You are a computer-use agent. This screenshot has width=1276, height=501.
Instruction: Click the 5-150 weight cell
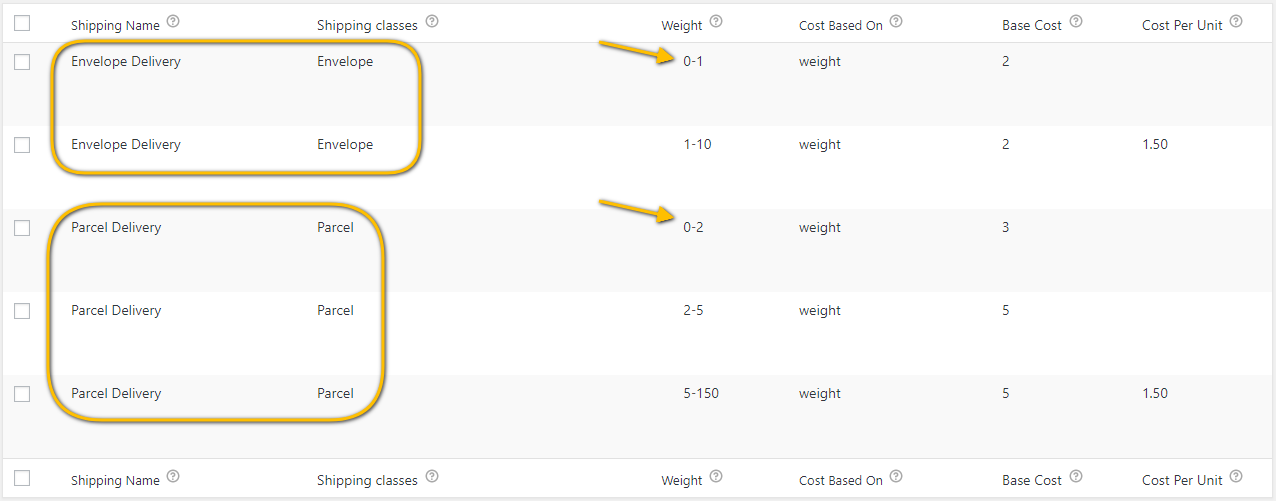701,394
